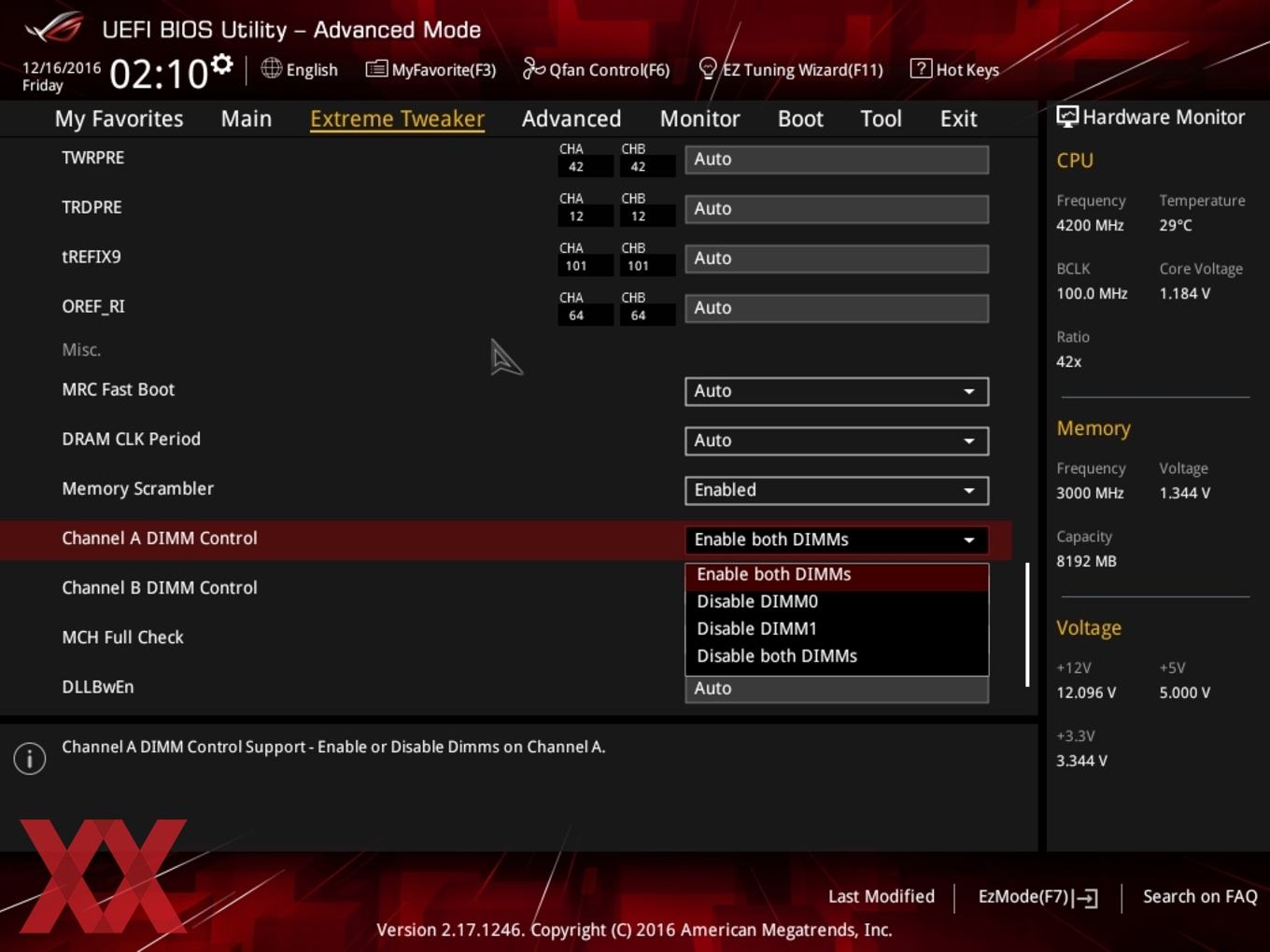Switch to the Boot tab

(x=800, y=119)
